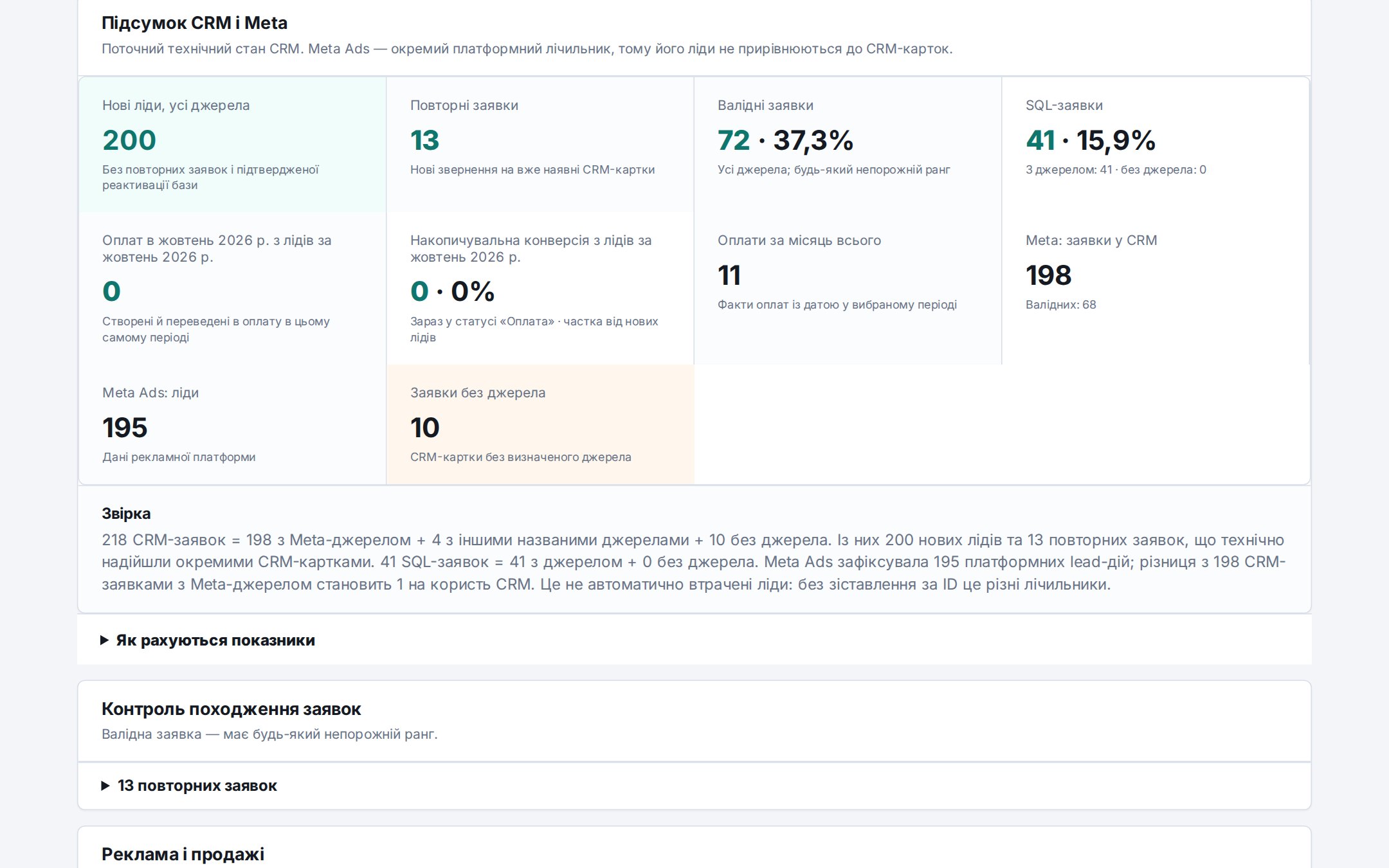The width and height of the screenshot is (1389, 868).
Task: Click value 198 under 'Meta: заявки у CRM'
Action: click(1048, 275)
